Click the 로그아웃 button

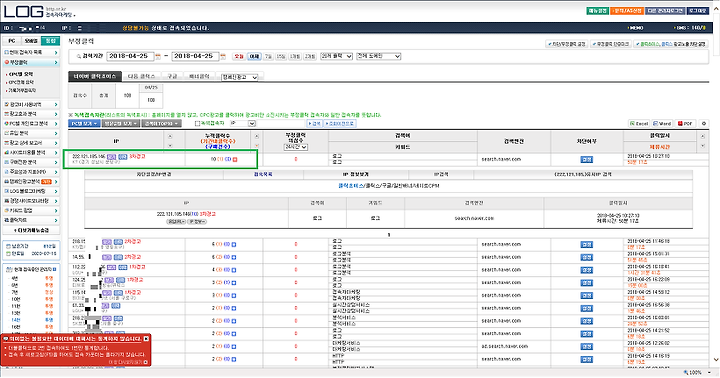click(698, 11)
